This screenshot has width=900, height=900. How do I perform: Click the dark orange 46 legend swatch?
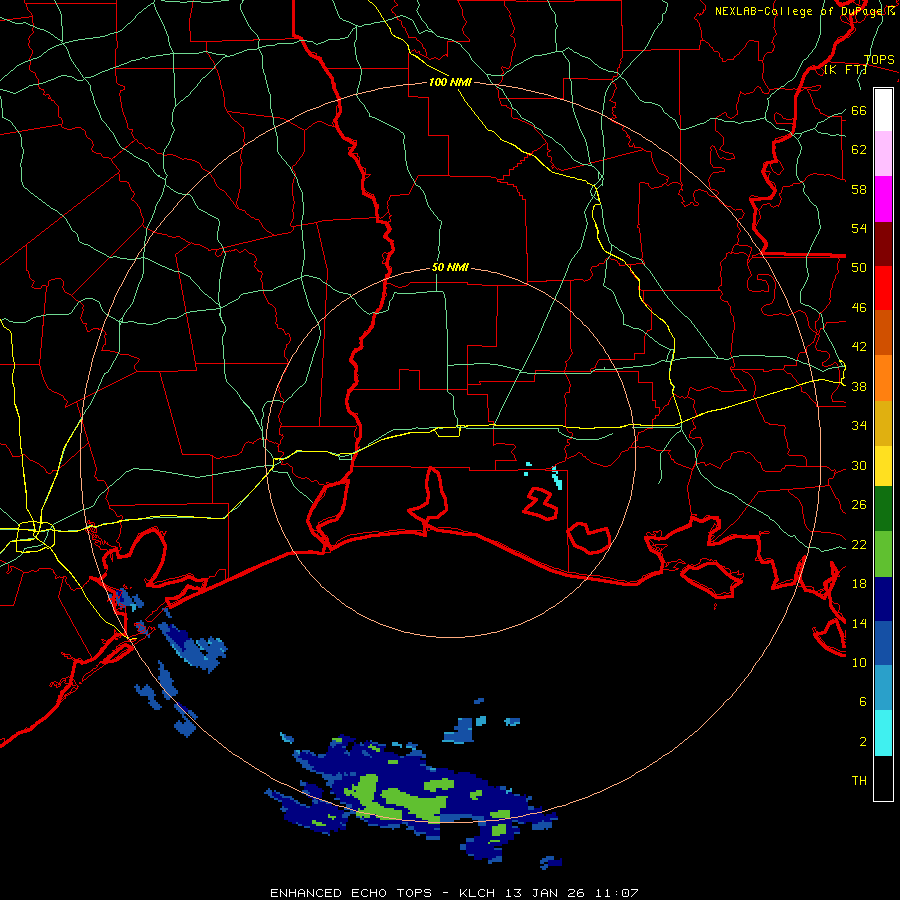point(883,332)
